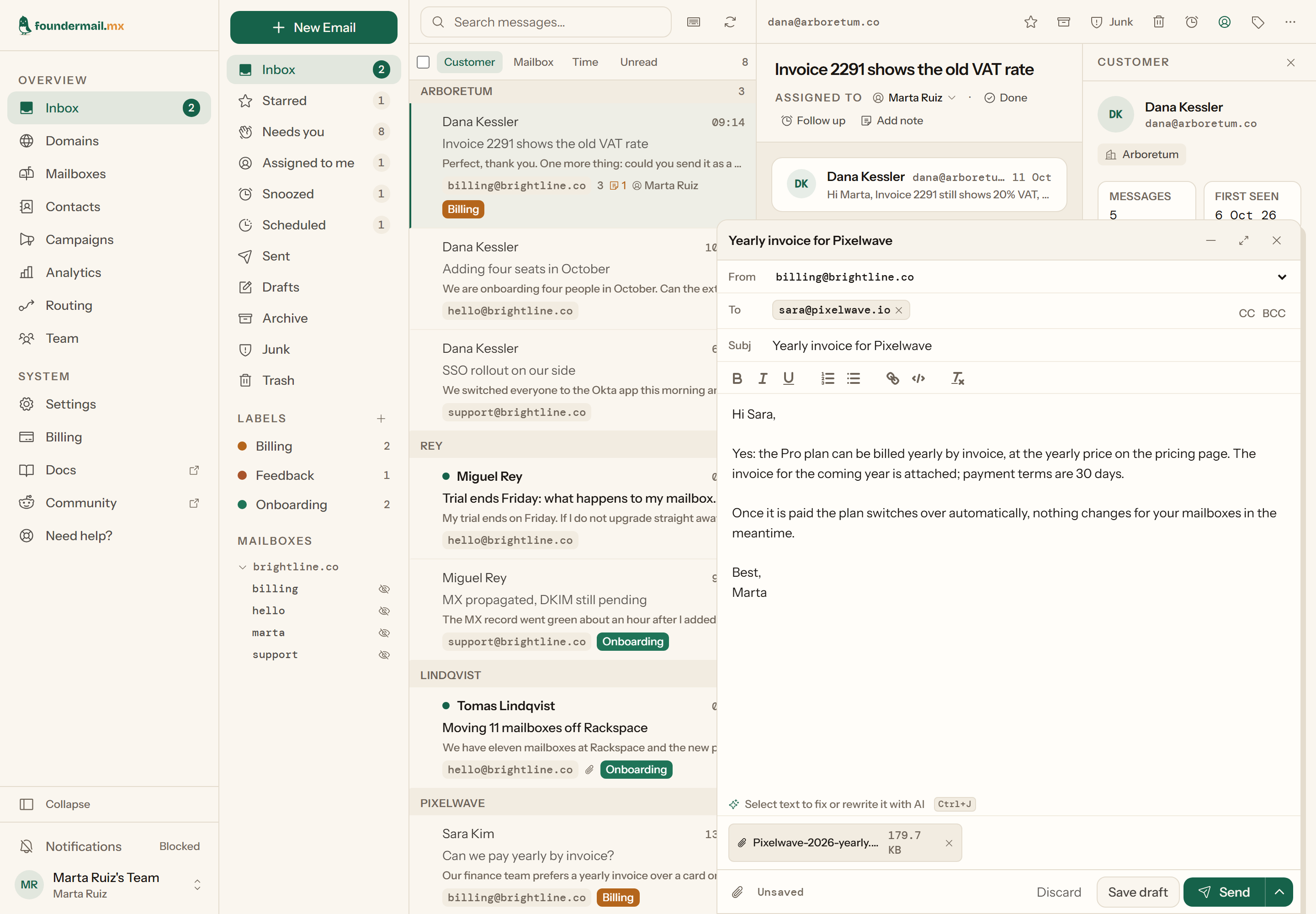Viewport: 1316px width, 914px height.
Task: Collapse the left sidebar
Action: (x=109, y=804)
